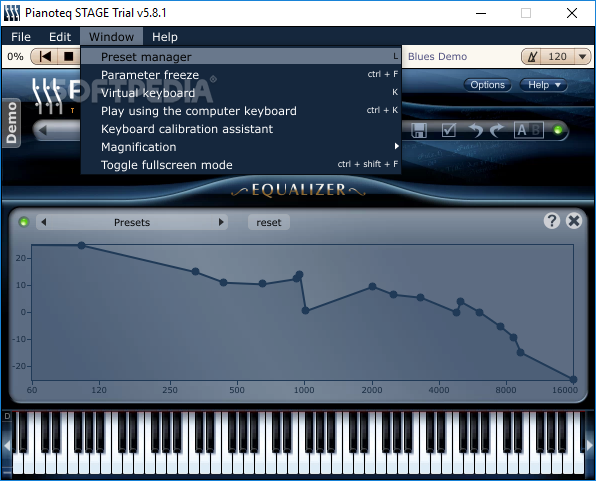Choose Preset manager menu entry
Image resolution: width=596 pixels, height=481 pixels.
(241, 57)
